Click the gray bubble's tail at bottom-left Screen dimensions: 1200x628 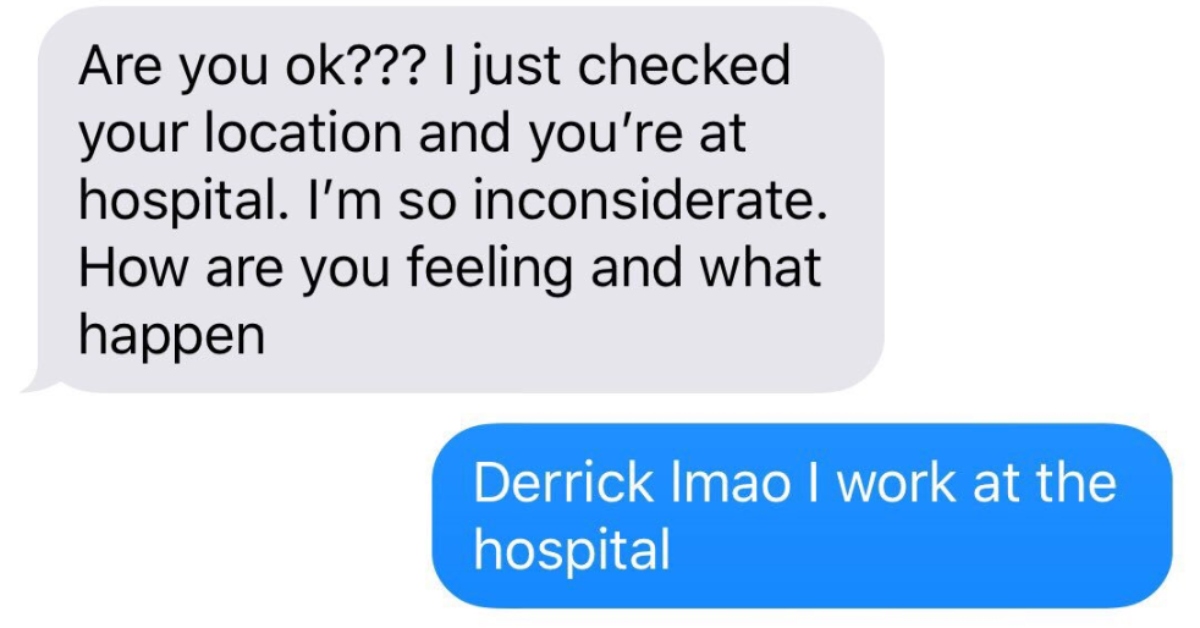coord(38,380)
